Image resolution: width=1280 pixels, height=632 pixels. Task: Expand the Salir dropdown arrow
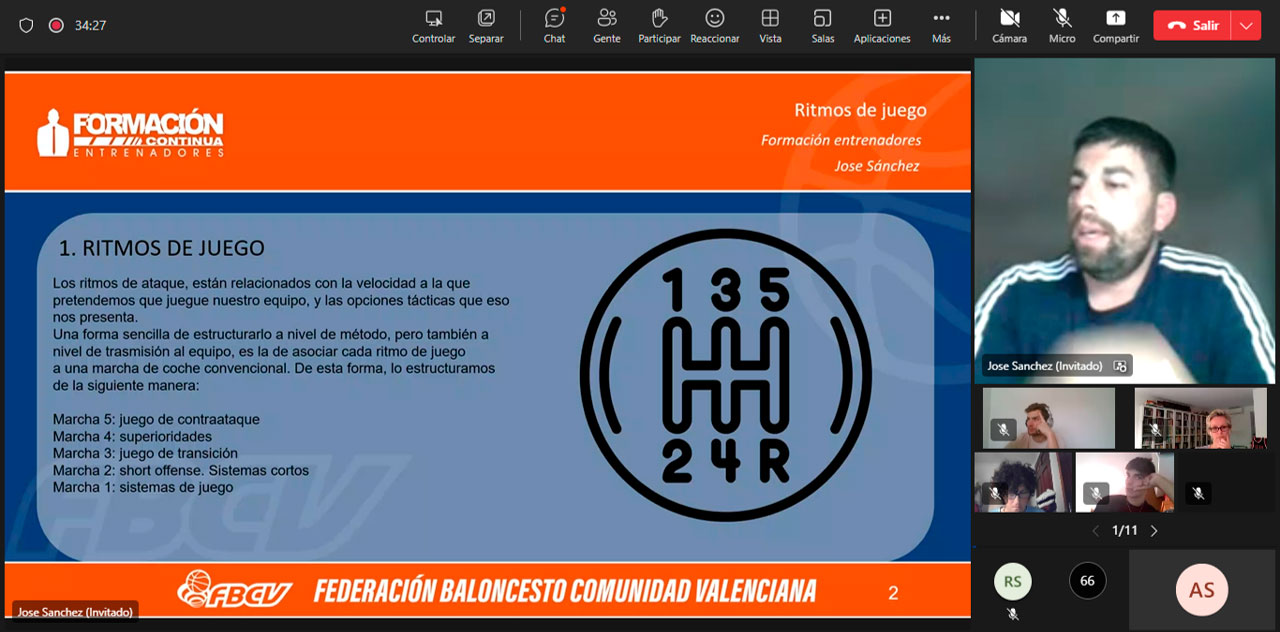(1246, 26)
